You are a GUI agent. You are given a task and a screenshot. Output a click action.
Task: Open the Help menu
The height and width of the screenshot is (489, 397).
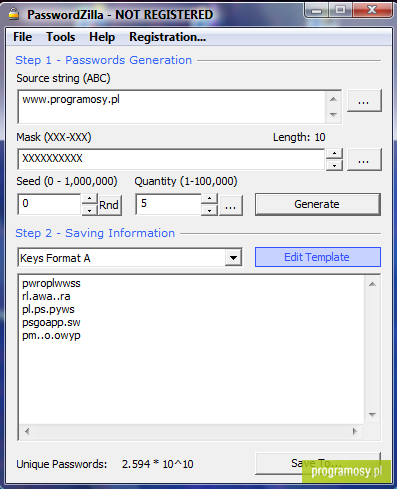102,37
